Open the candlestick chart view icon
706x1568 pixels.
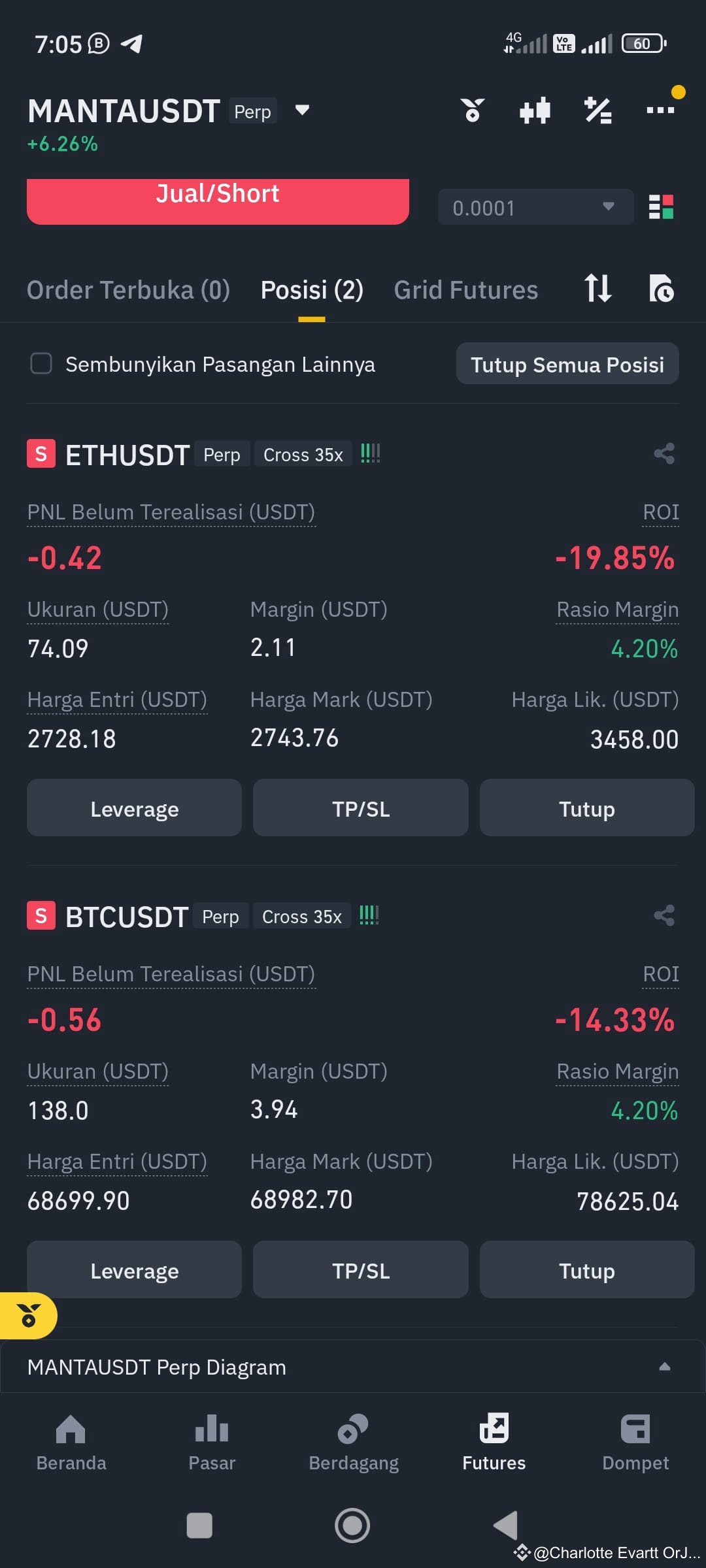[x=535, y=110]
